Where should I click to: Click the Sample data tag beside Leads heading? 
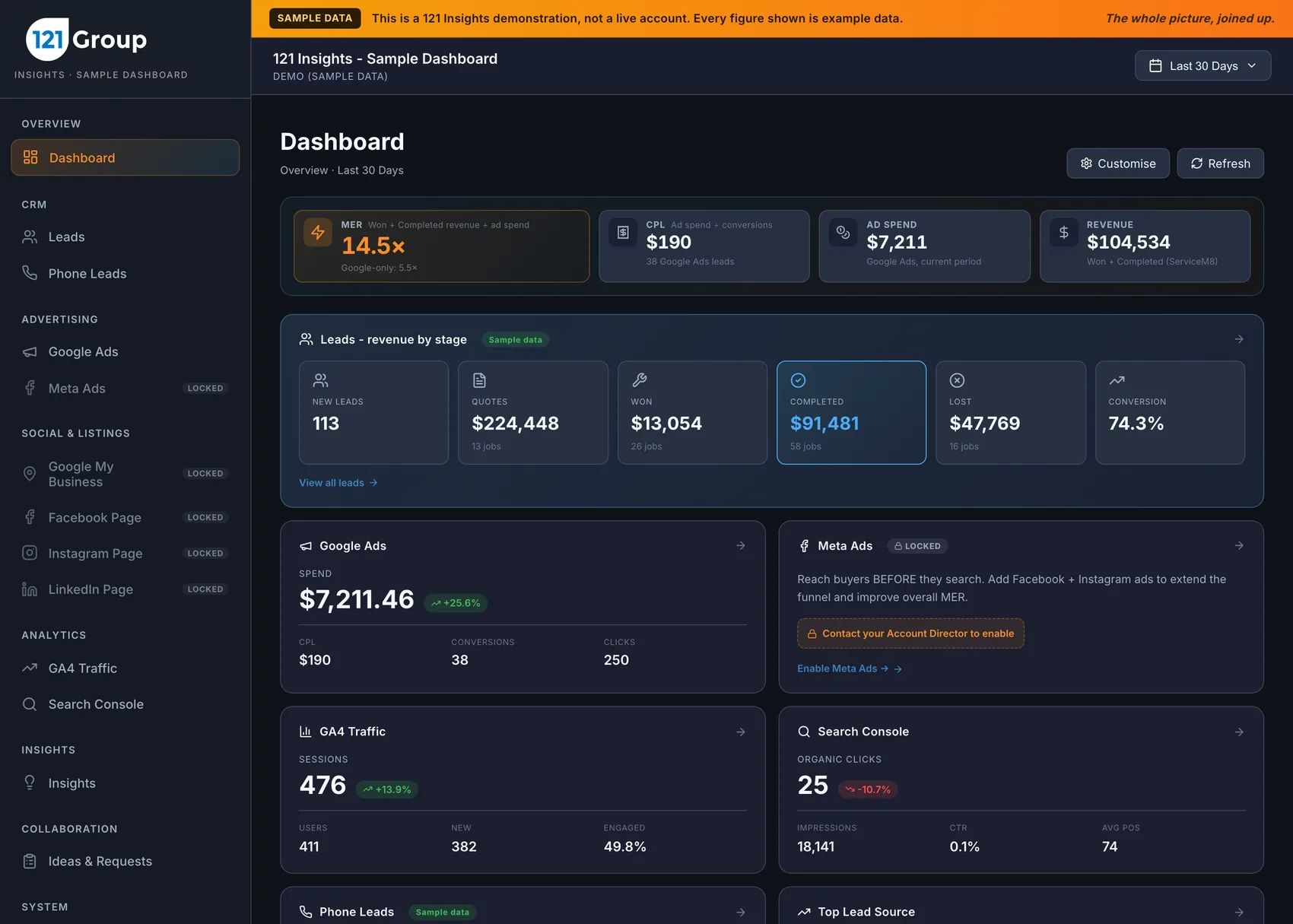516,340
